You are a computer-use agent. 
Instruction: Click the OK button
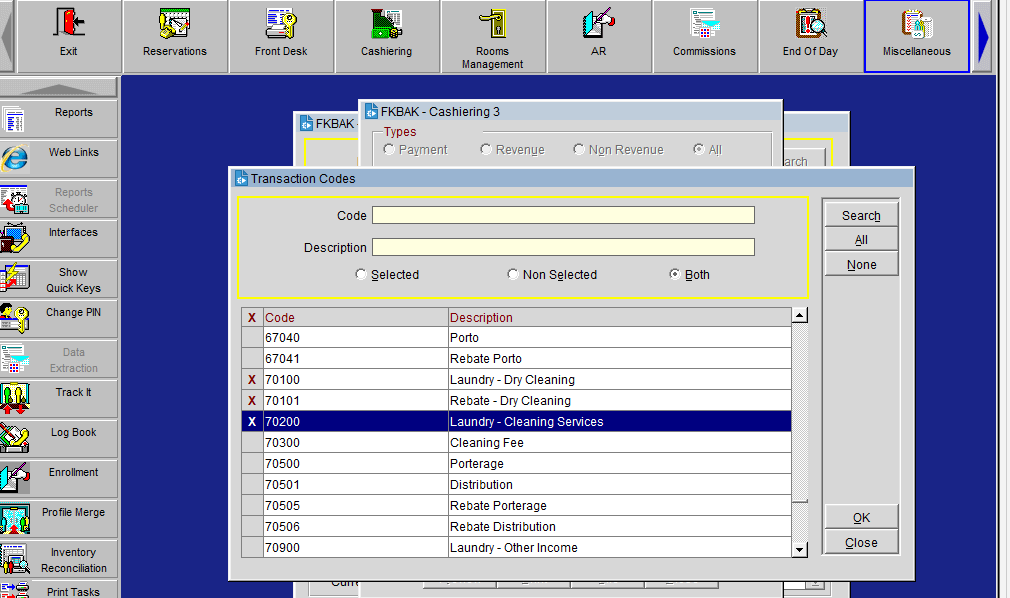pos(861,518)
